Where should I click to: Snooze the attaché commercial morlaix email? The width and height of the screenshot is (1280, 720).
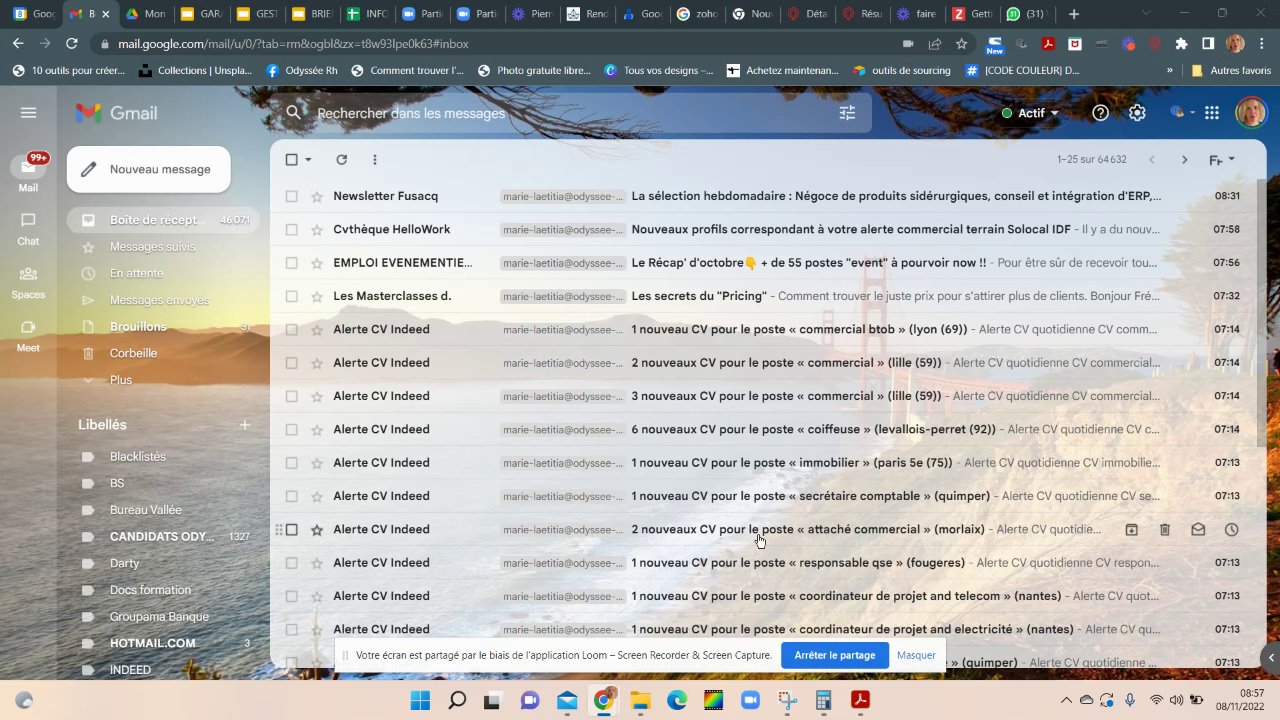(x=1231, y=529)
